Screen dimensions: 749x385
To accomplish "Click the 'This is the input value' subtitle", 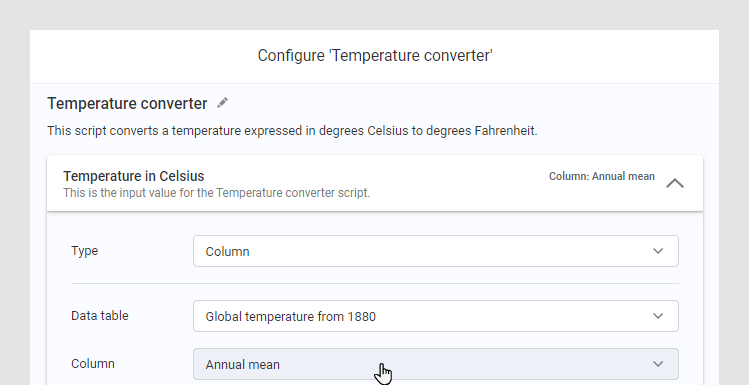I will [x=216, y=193].
